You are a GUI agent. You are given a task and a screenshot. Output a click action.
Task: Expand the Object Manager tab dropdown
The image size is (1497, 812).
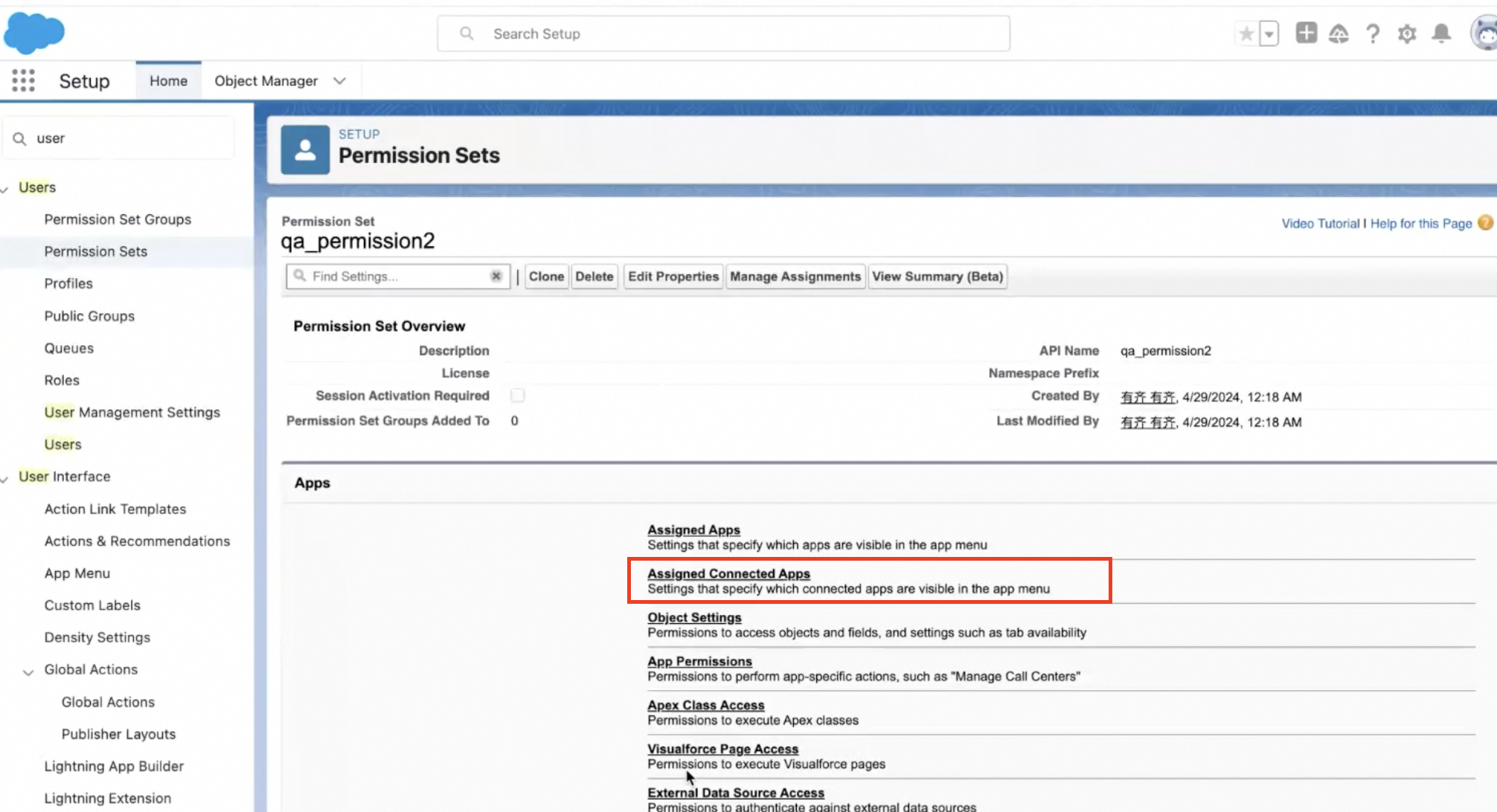point(339,80)
